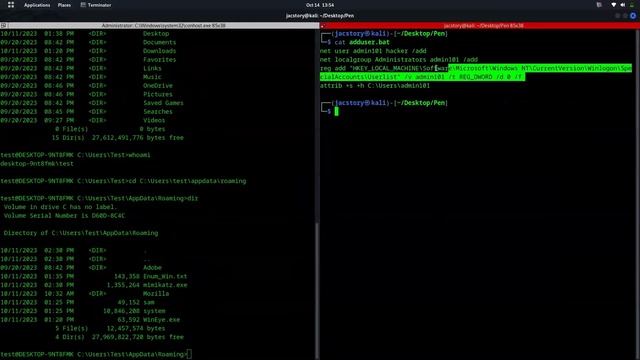Click 'desktop-9nt8fmk\test' whoami output
The height and width of the screenshot is (360, 640).
coord(37,164)
